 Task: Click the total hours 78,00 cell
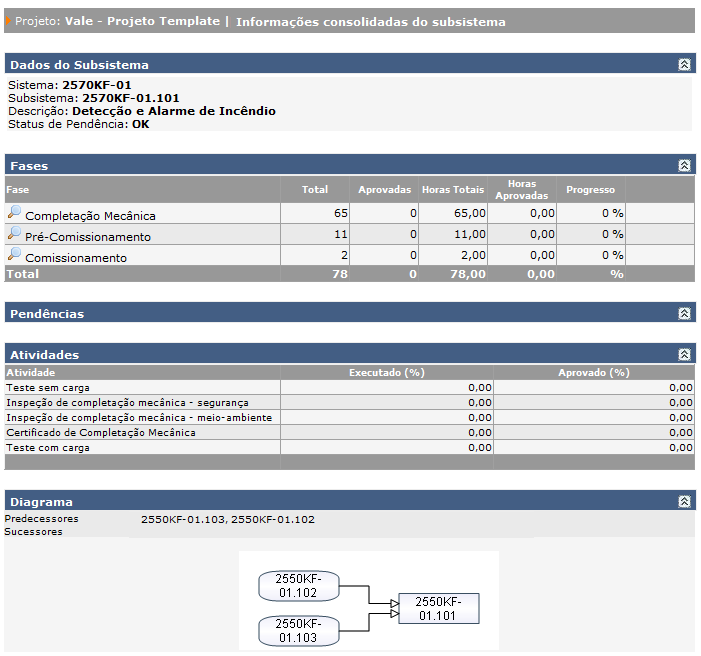468,274
